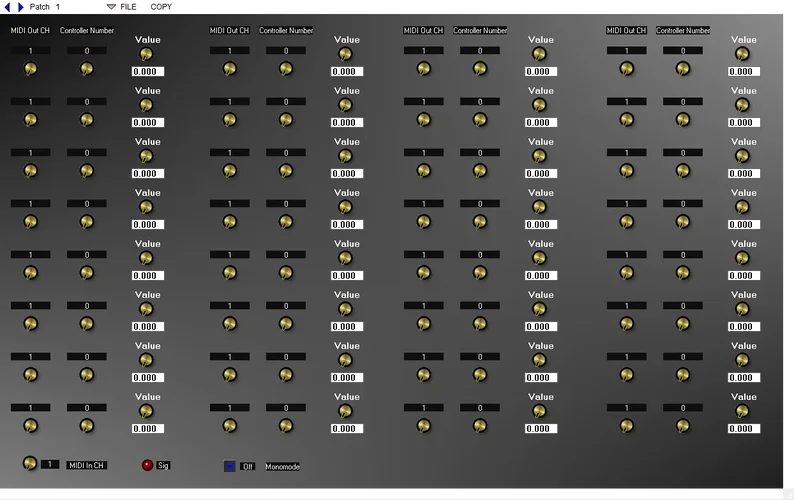Screen dimensions: 794x500
Task: Click the Off state label beside Monomode
Action: (x=247, y=467)
